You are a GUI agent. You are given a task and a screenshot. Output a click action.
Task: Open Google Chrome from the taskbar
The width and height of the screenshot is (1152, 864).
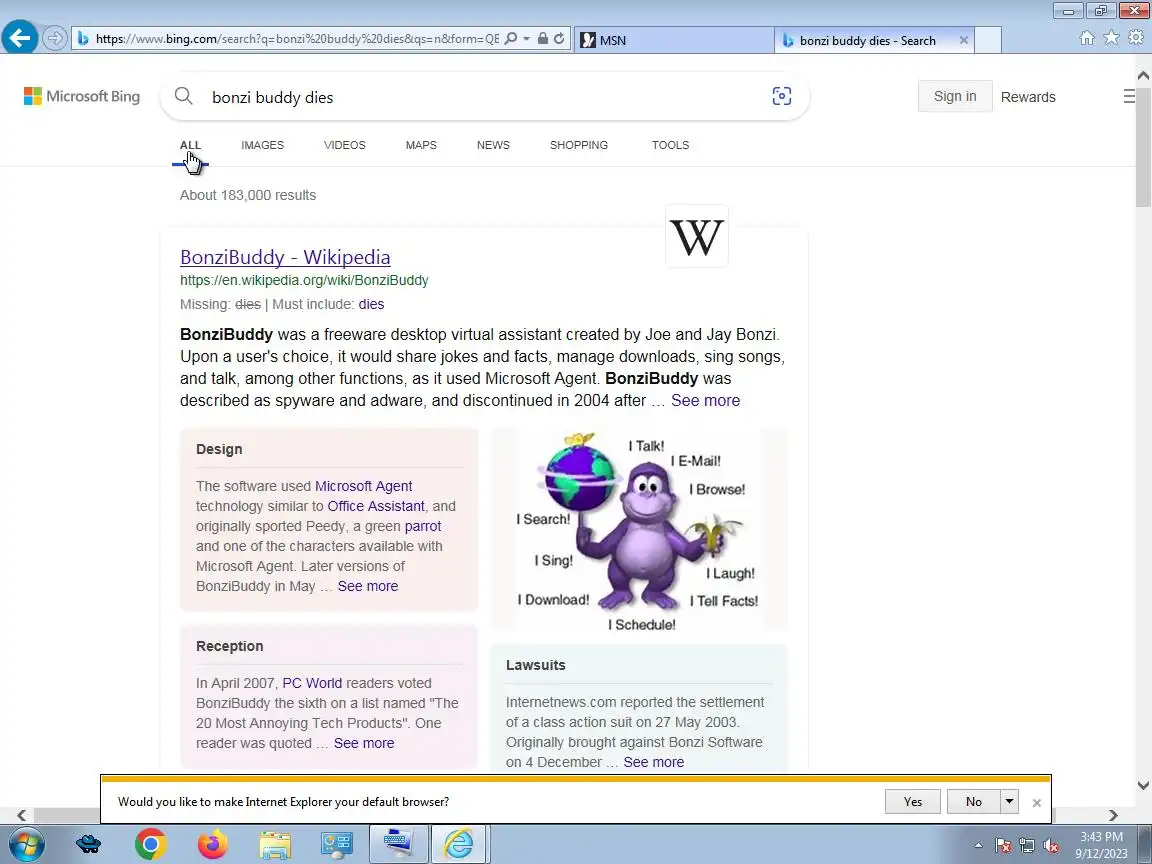[151, 845]
